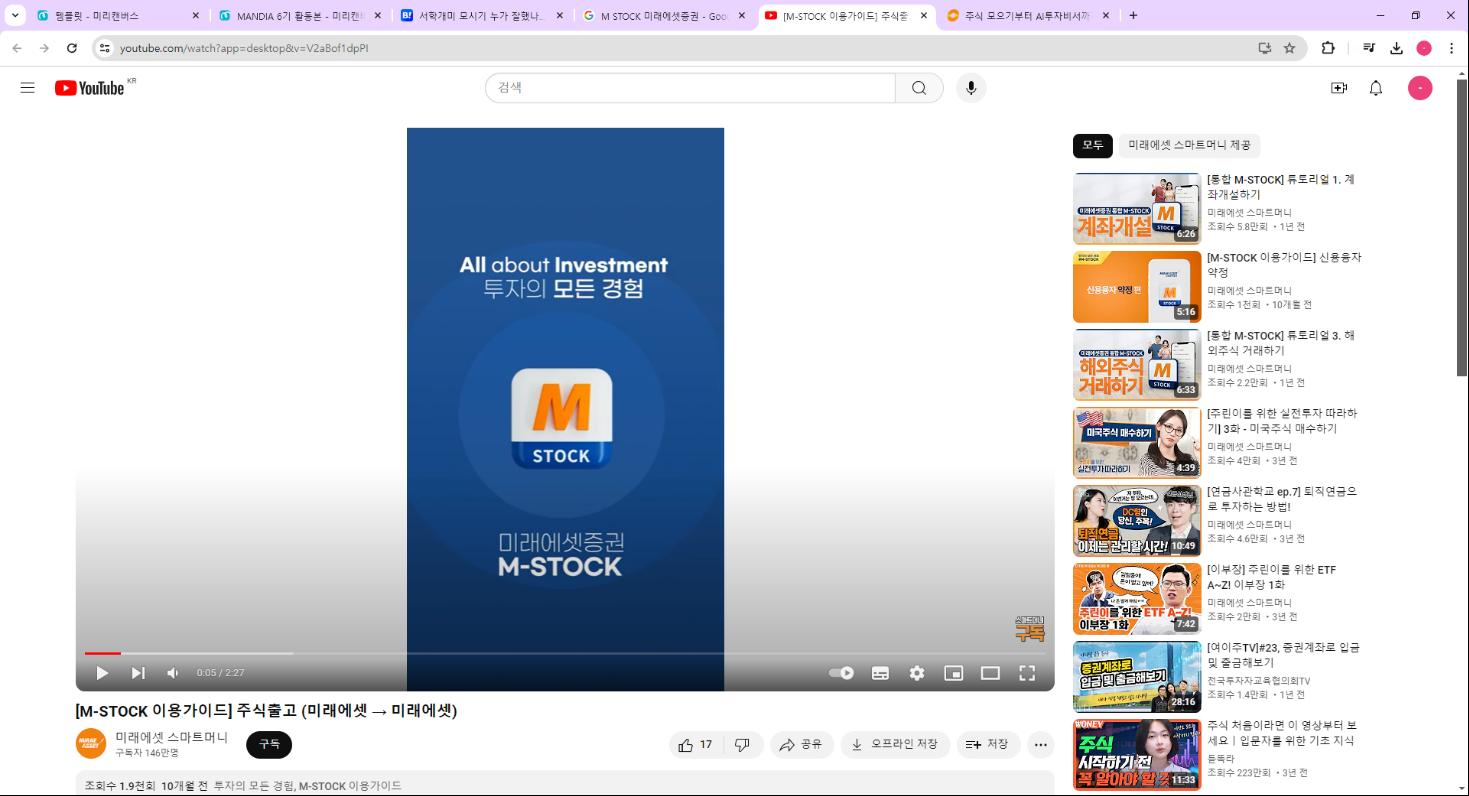Open a new browser tab

coord(1133,16)
